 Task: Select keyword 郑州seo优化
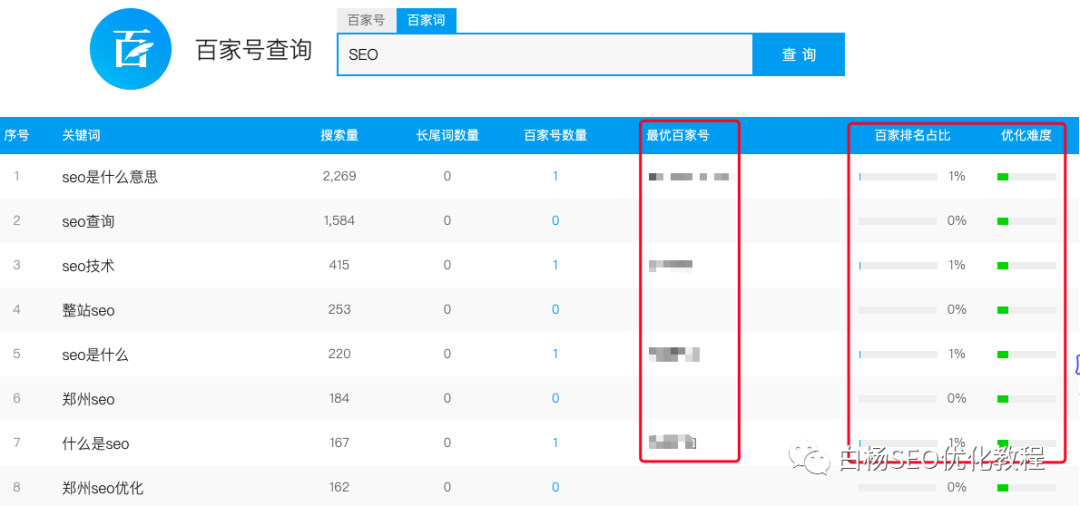pyautogui.click(x=103, y=488)
